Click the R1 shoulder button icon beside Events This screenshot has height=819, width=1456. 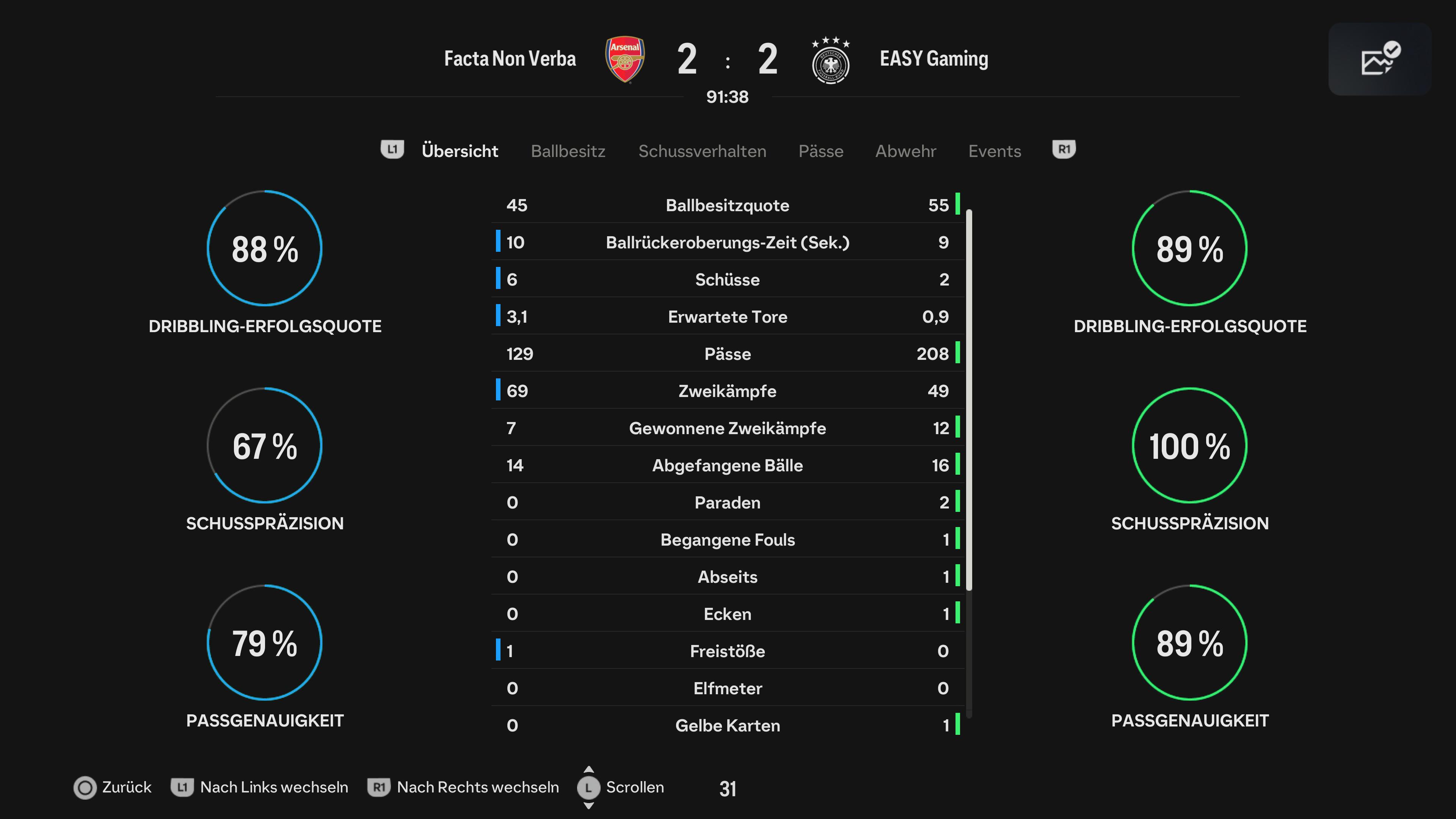coord(1064,150)
